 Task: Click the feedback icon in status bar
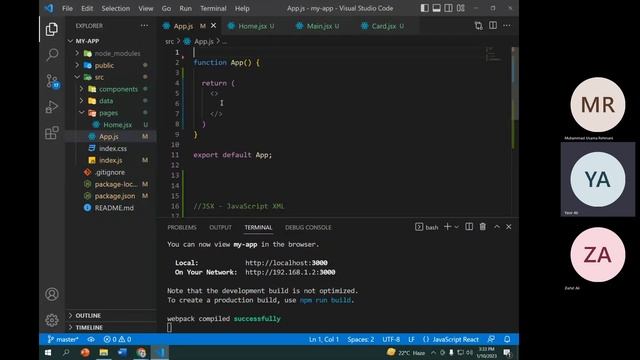tap(491, 339)
